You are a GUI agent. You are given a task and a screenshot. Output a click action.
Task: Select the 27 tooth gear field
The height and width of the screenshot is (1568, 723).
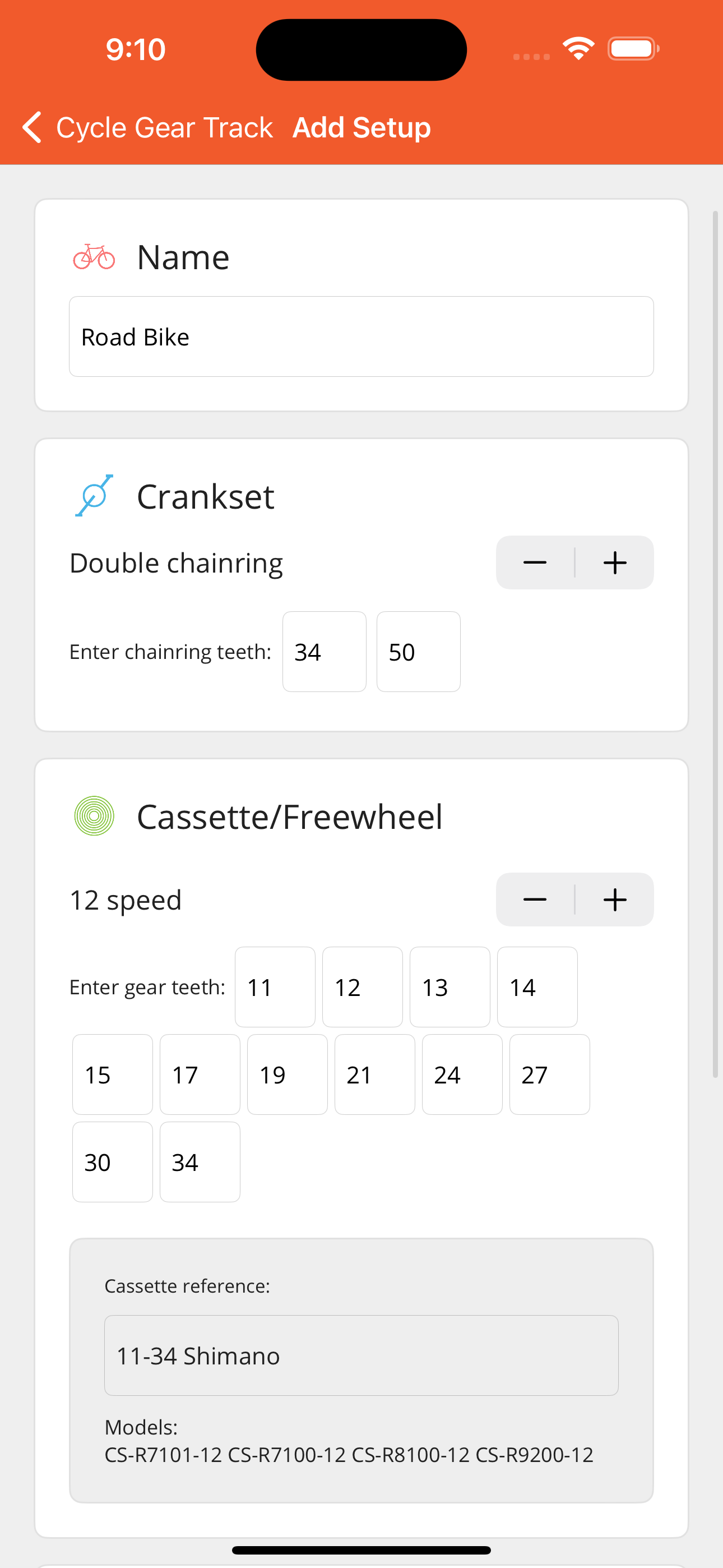click(x=550, y=1074)
